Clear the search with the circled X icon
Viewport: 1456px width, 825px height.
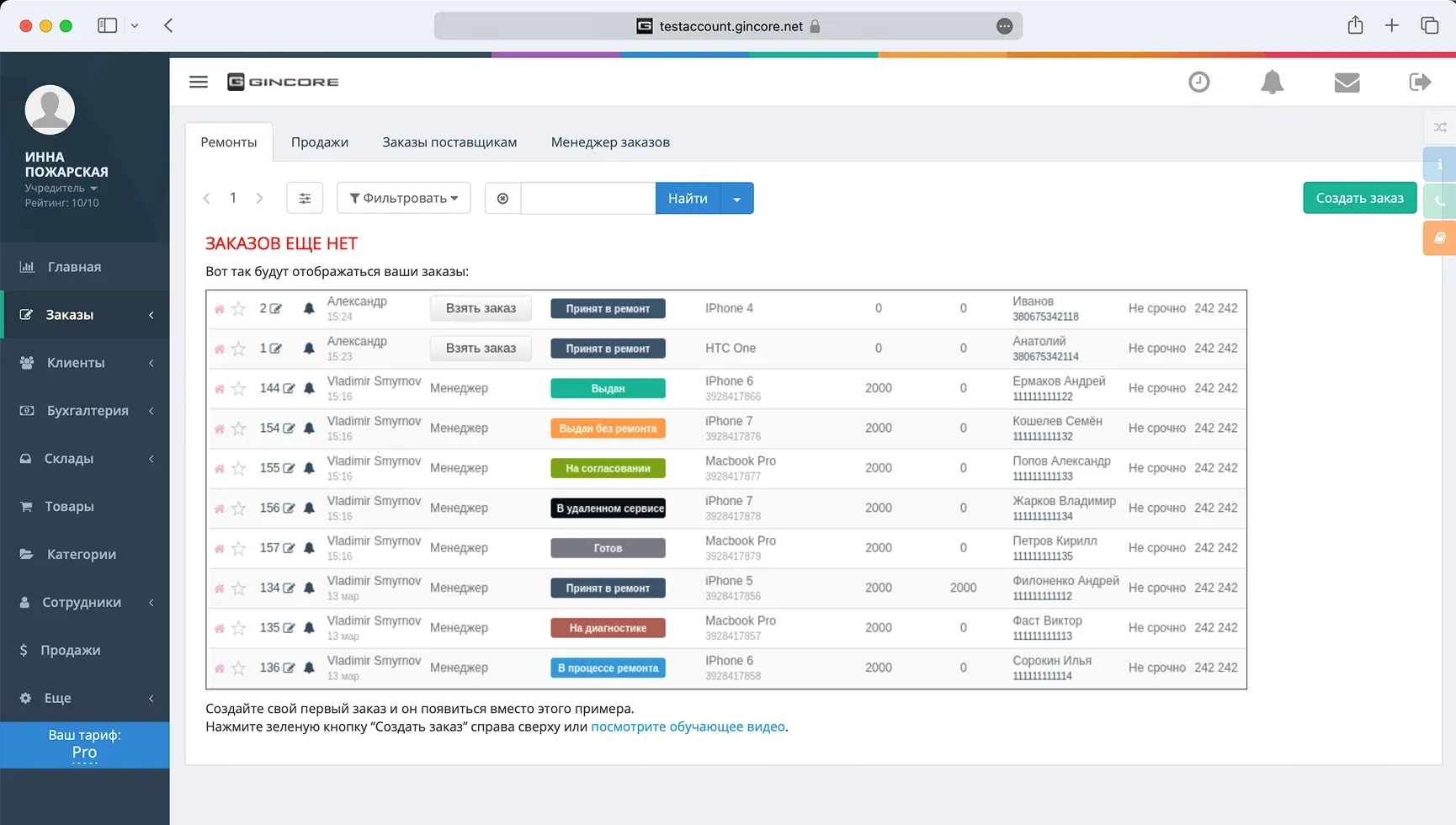[502, 198]
